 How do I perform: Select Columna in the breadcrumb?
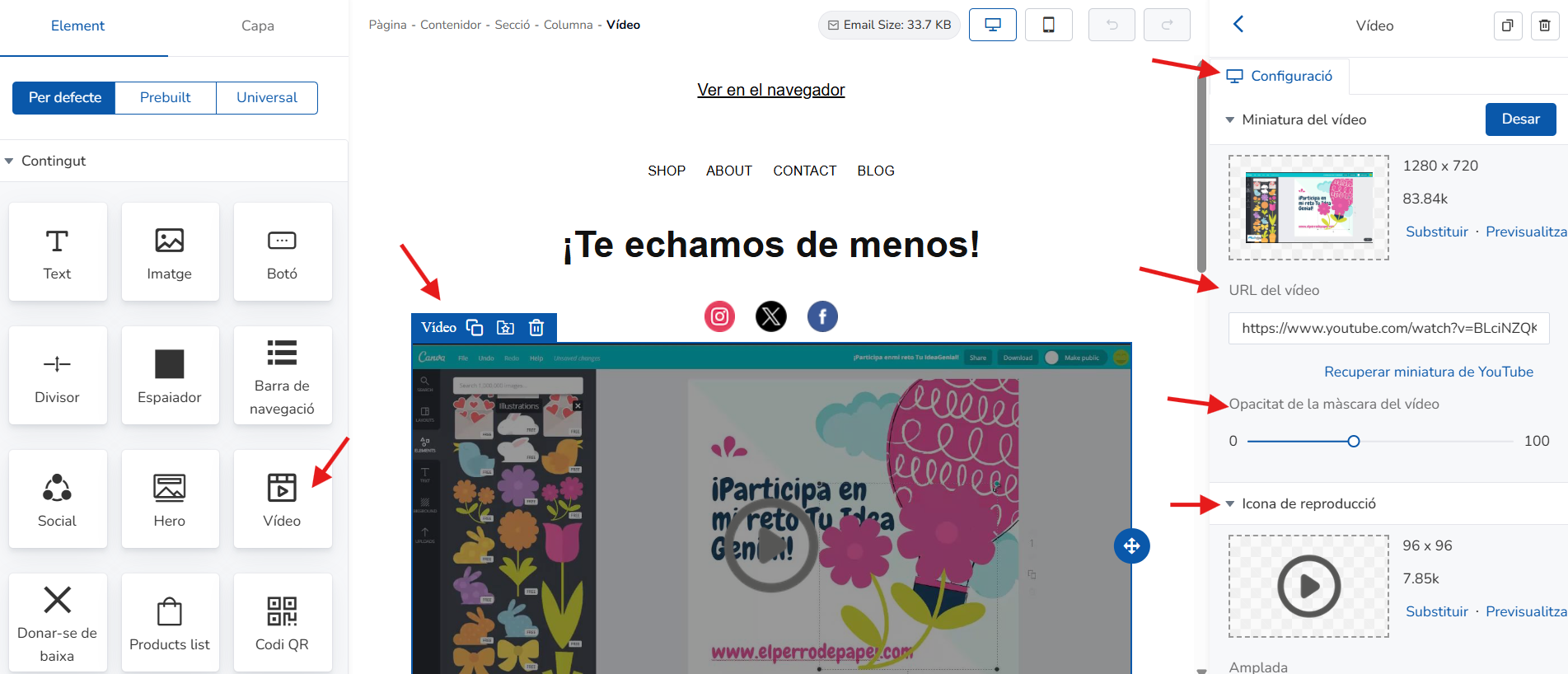(569, 25)
